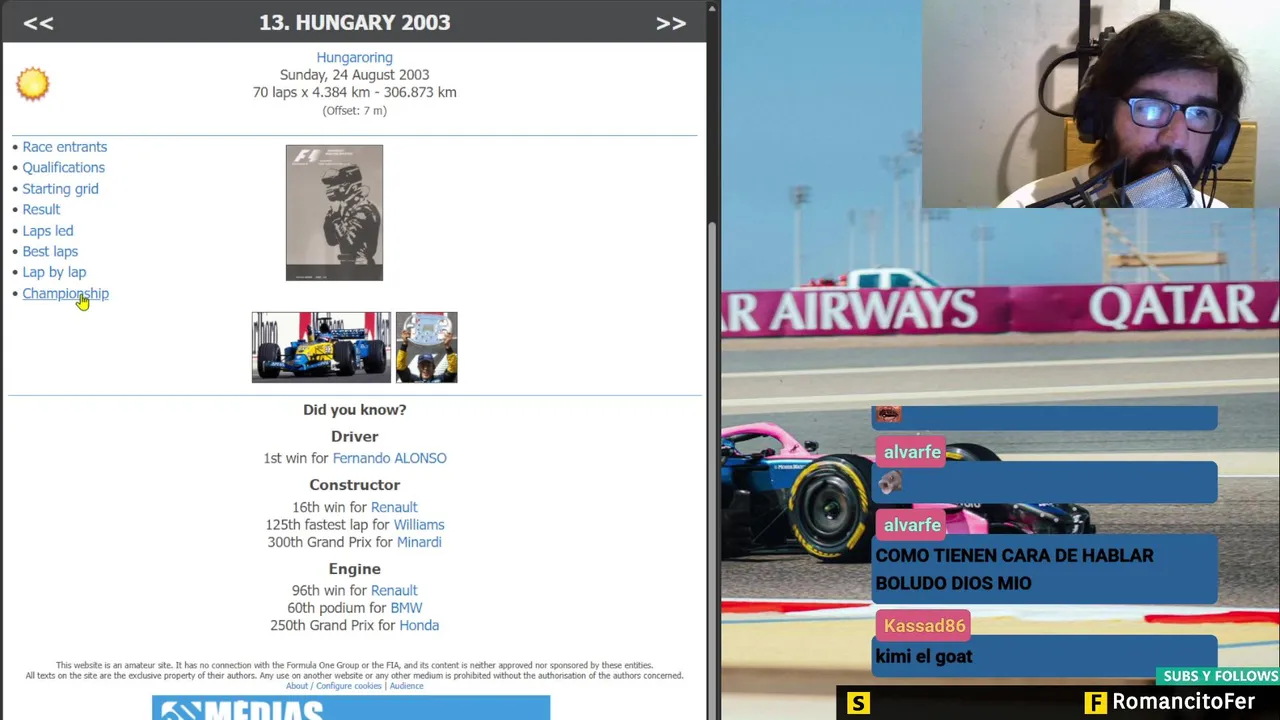This screenshot has height=720, width=1280.
Task: Open the Minardi constructor link
Action: [419, 542]
